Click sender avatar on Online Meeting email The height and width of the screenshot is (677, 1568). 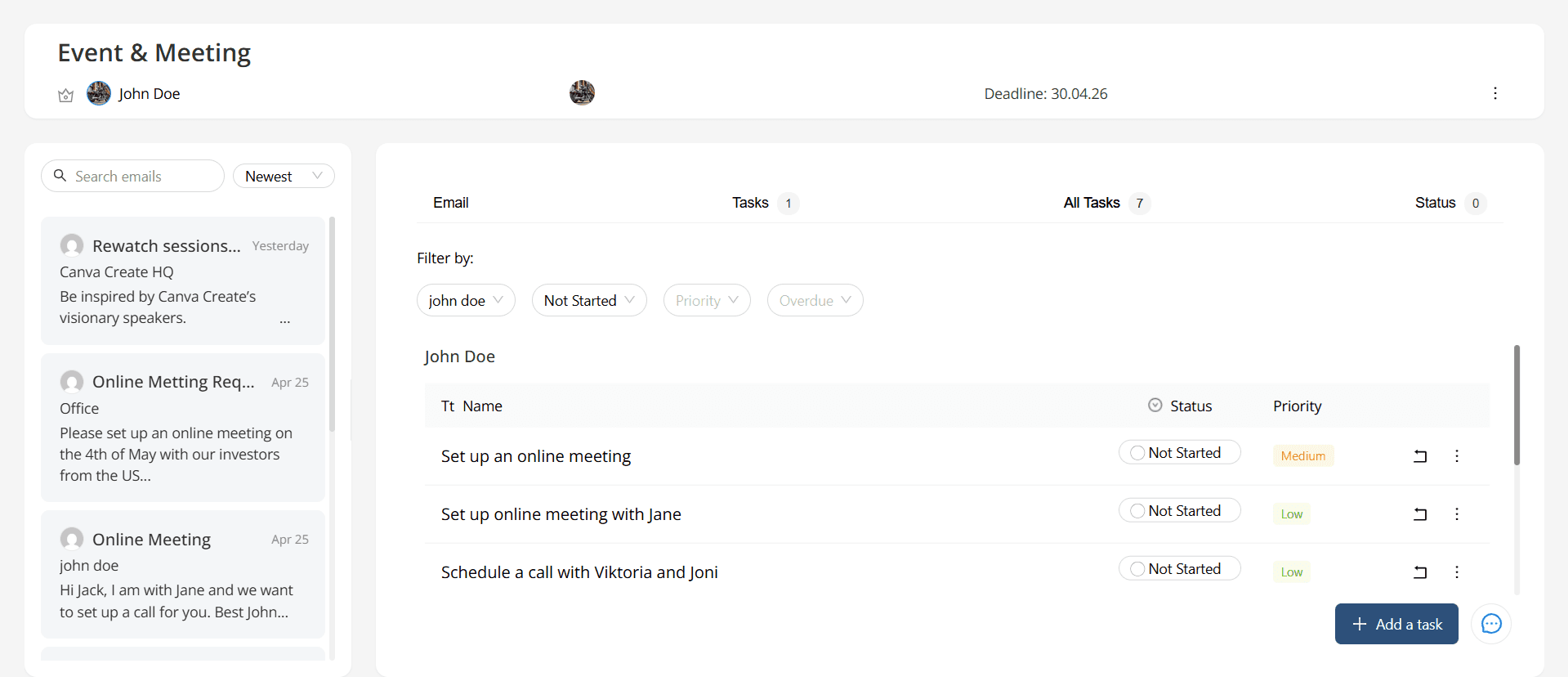(x=72, y=539)
